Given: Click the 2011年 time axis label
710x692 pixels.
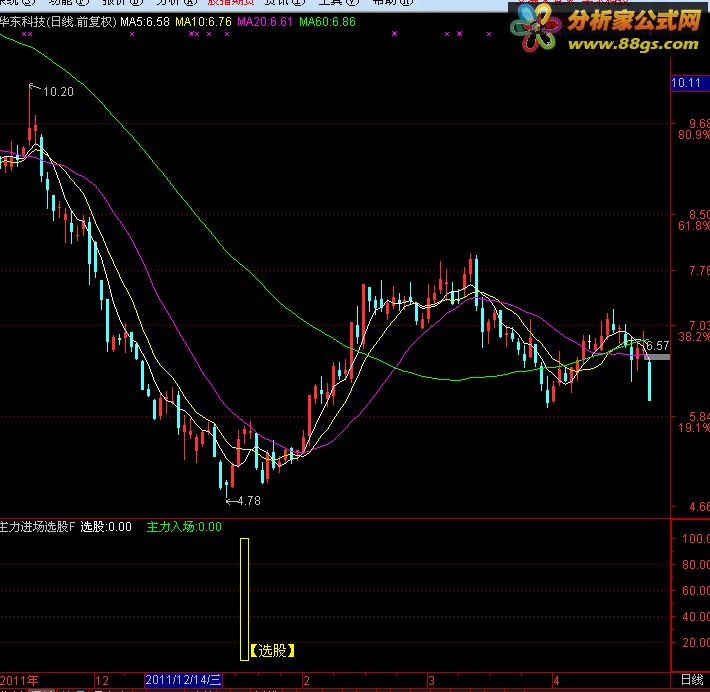Looking at the screenshot, I should pyautogui.click(x=19, y=680).
